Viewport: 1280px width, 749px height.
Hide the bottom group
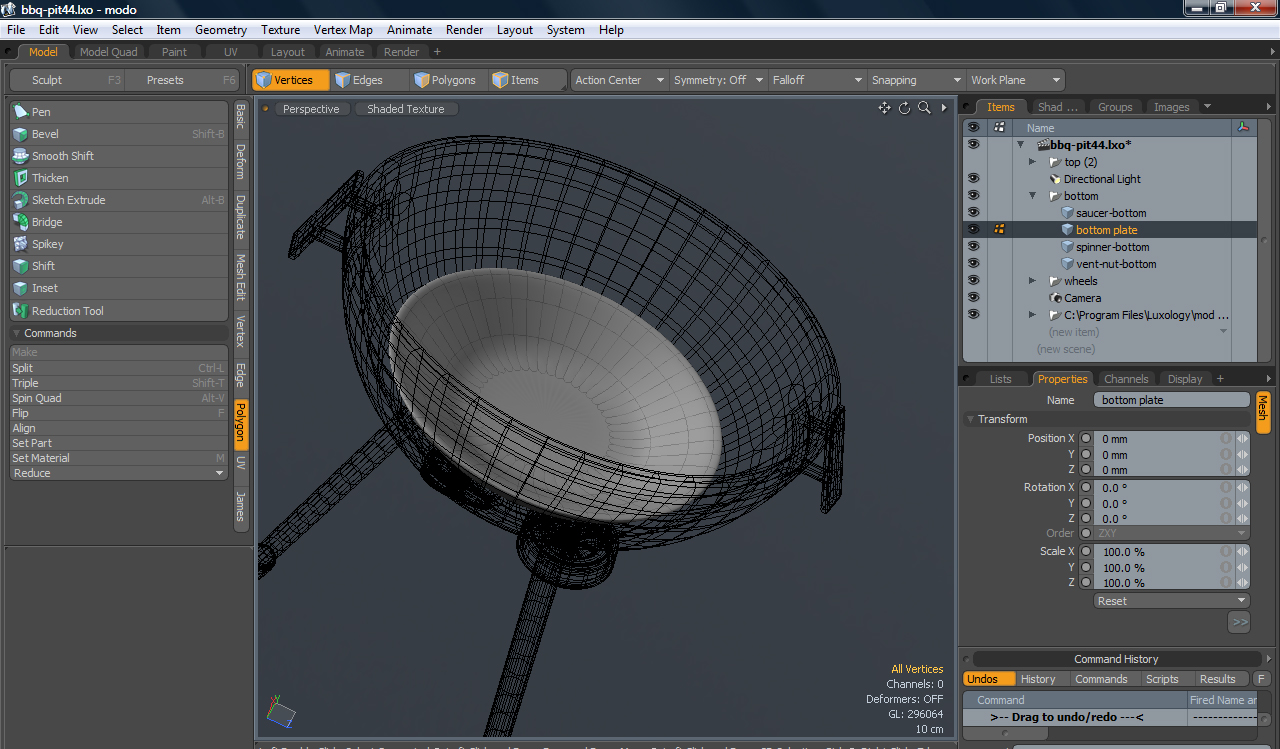point(974,196)
